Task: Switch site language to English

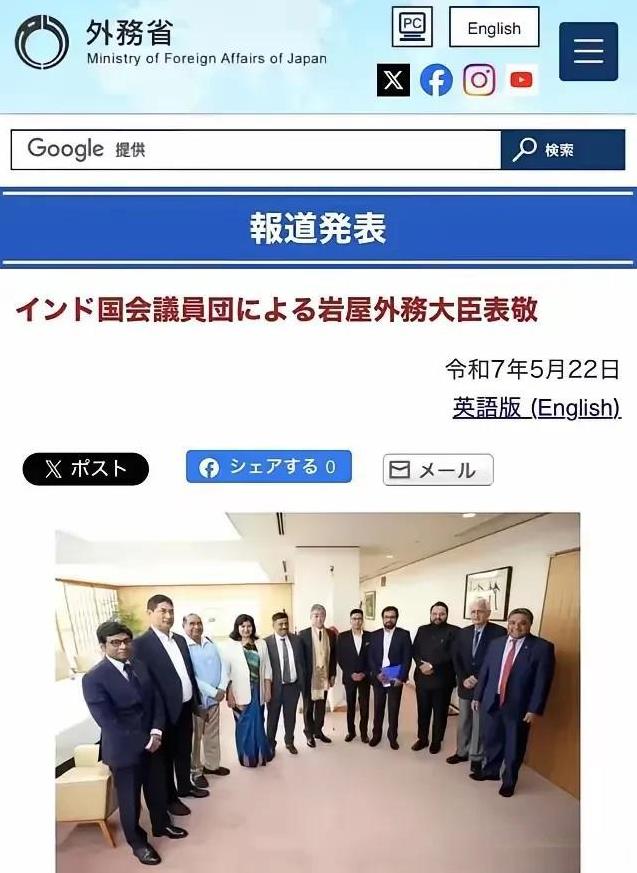Action: [494, 27]
